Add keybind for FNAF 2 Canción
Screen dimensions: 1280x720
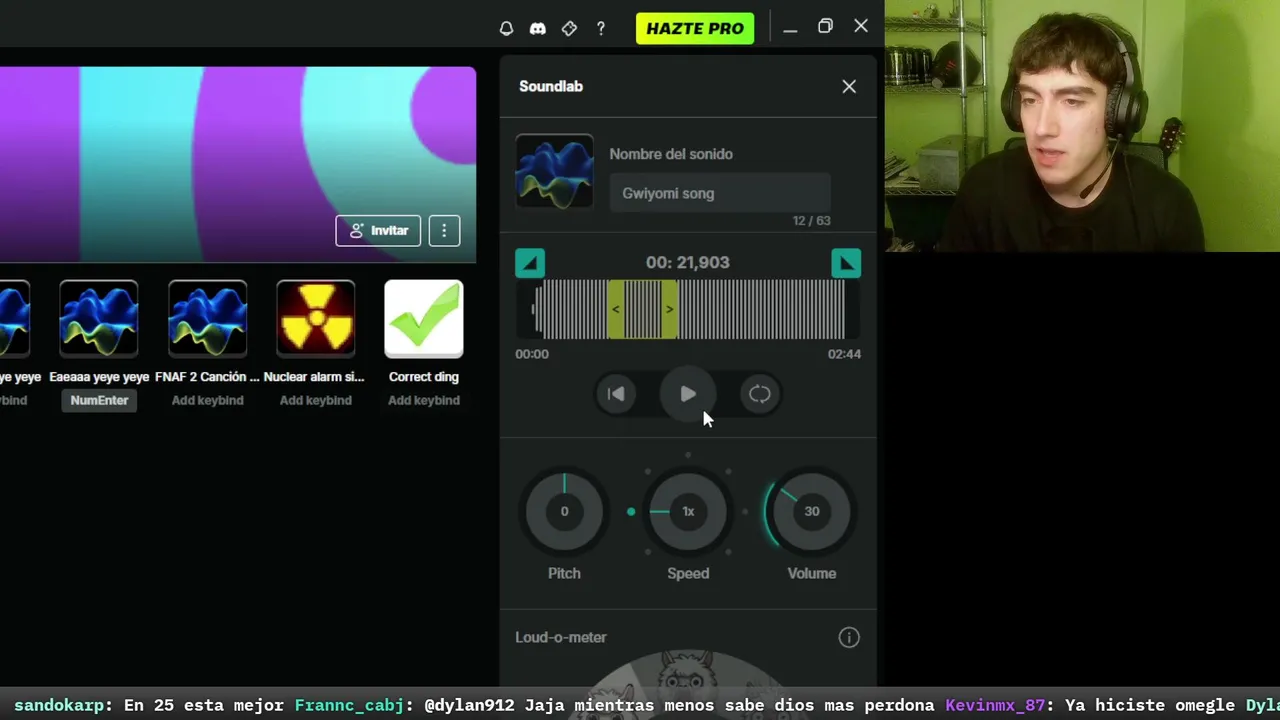pos(207,400)
